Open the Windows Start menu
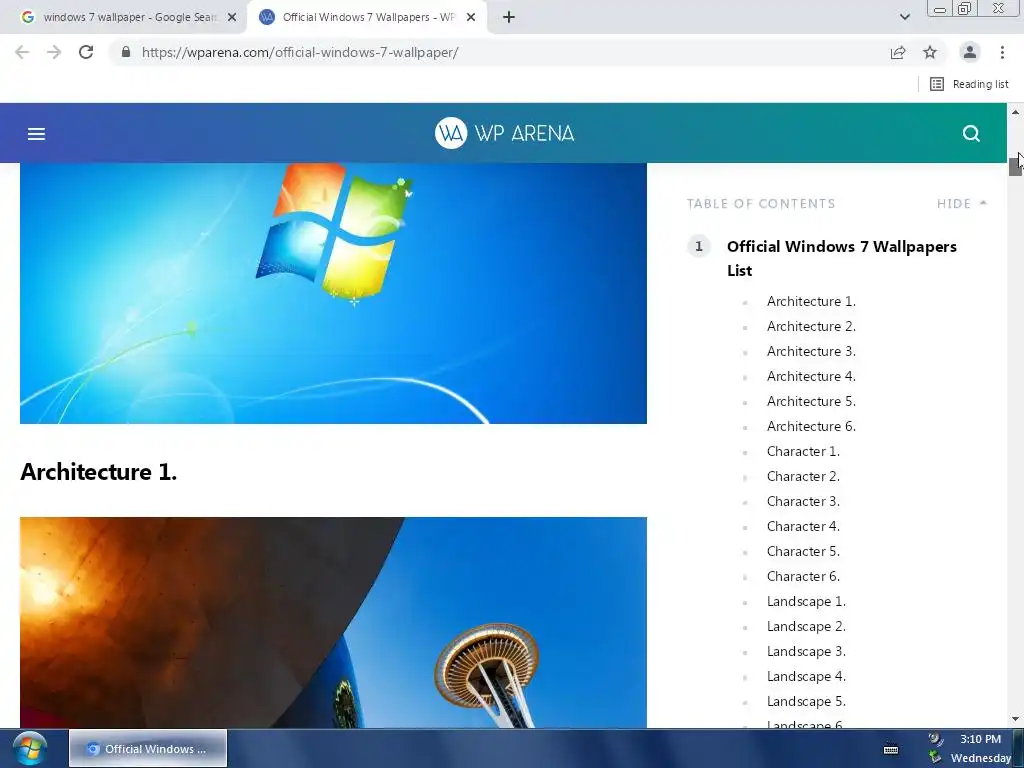This screenshot has width=1024, height=768. pos(30,748)
